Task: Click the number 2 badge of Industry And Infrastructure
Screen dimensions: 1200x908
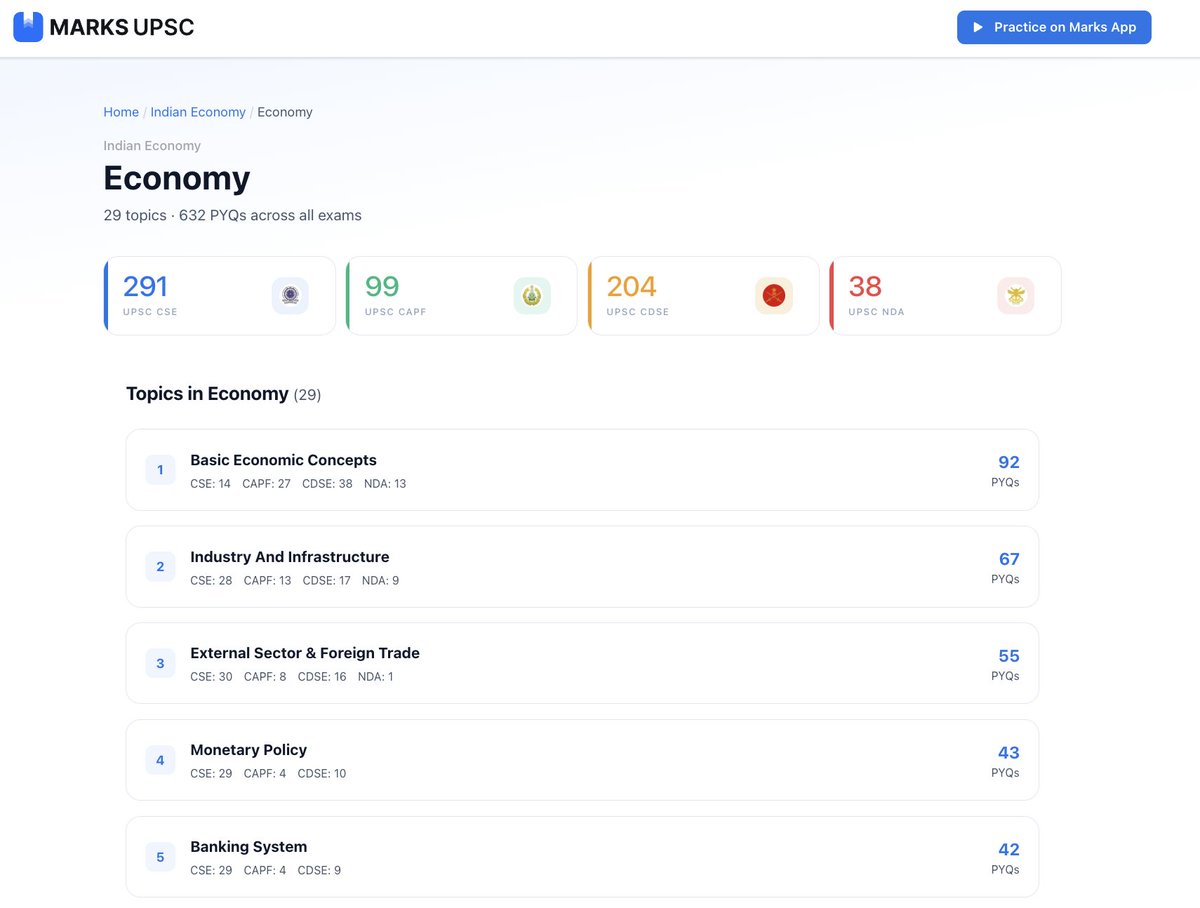Action: [x=160, y=567]
